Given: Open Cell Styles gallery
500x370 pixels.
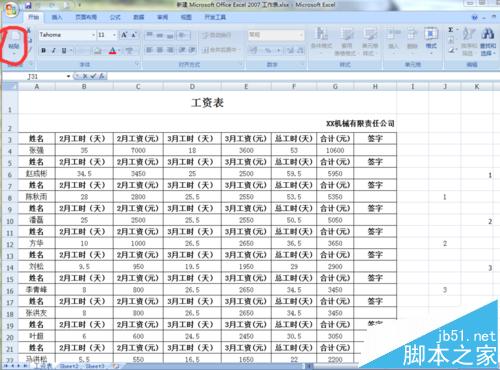Looking at the screenshot, I should pos(369,42).
